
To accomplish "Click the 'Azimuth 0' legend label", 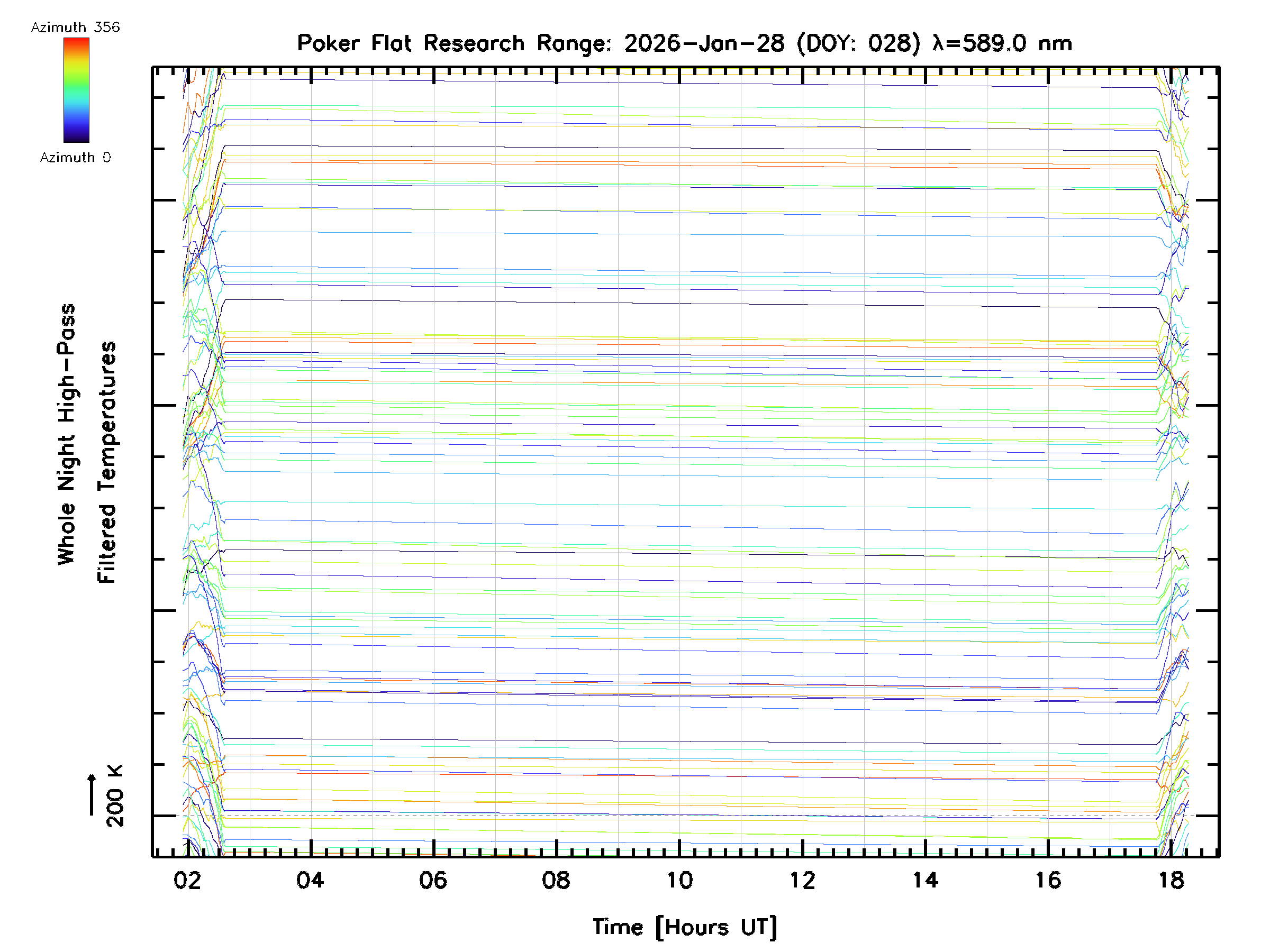I will click(75, 158).
